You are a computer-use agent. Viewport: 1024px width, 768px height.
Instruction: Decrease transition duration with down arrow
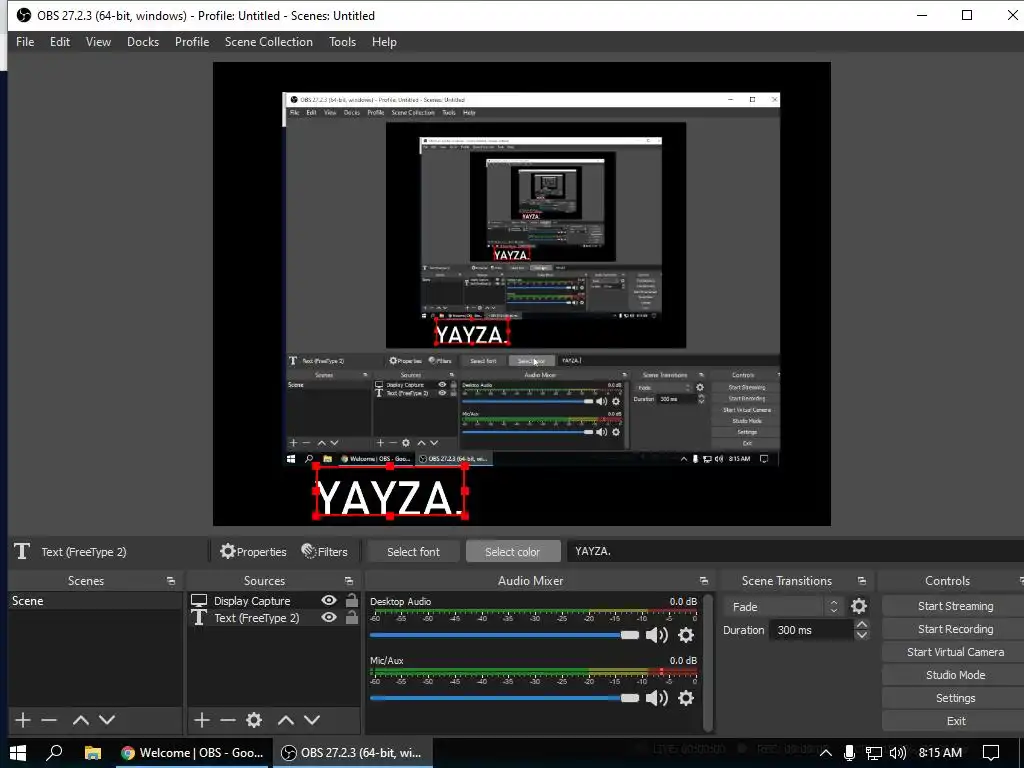tap(861, 635)
